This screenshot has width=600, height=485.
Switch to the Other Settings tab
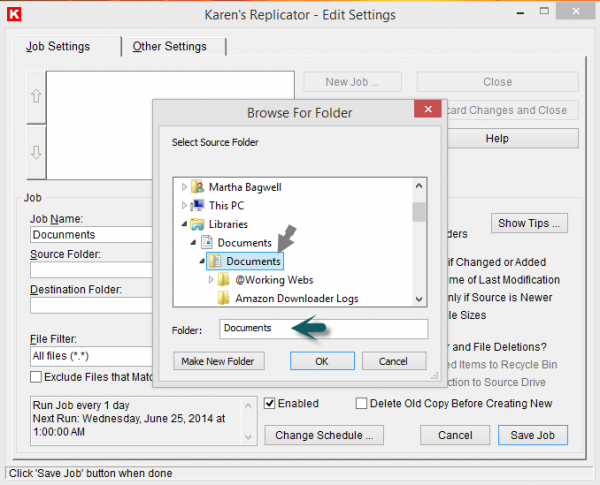click(x=170, y=47)
